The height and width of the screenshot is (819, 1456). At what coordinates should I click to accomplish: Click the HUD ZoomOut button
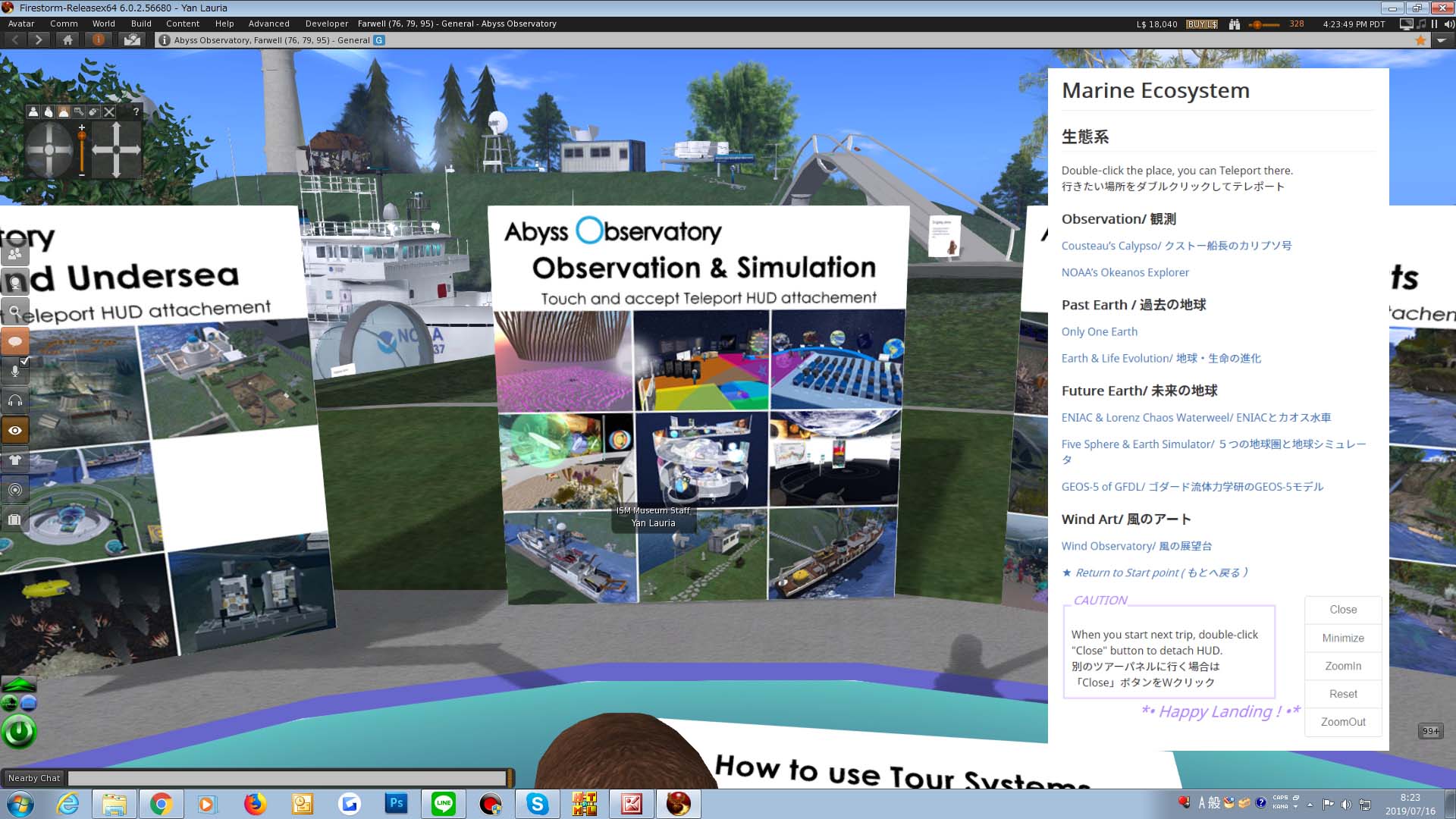point(1343,722)
